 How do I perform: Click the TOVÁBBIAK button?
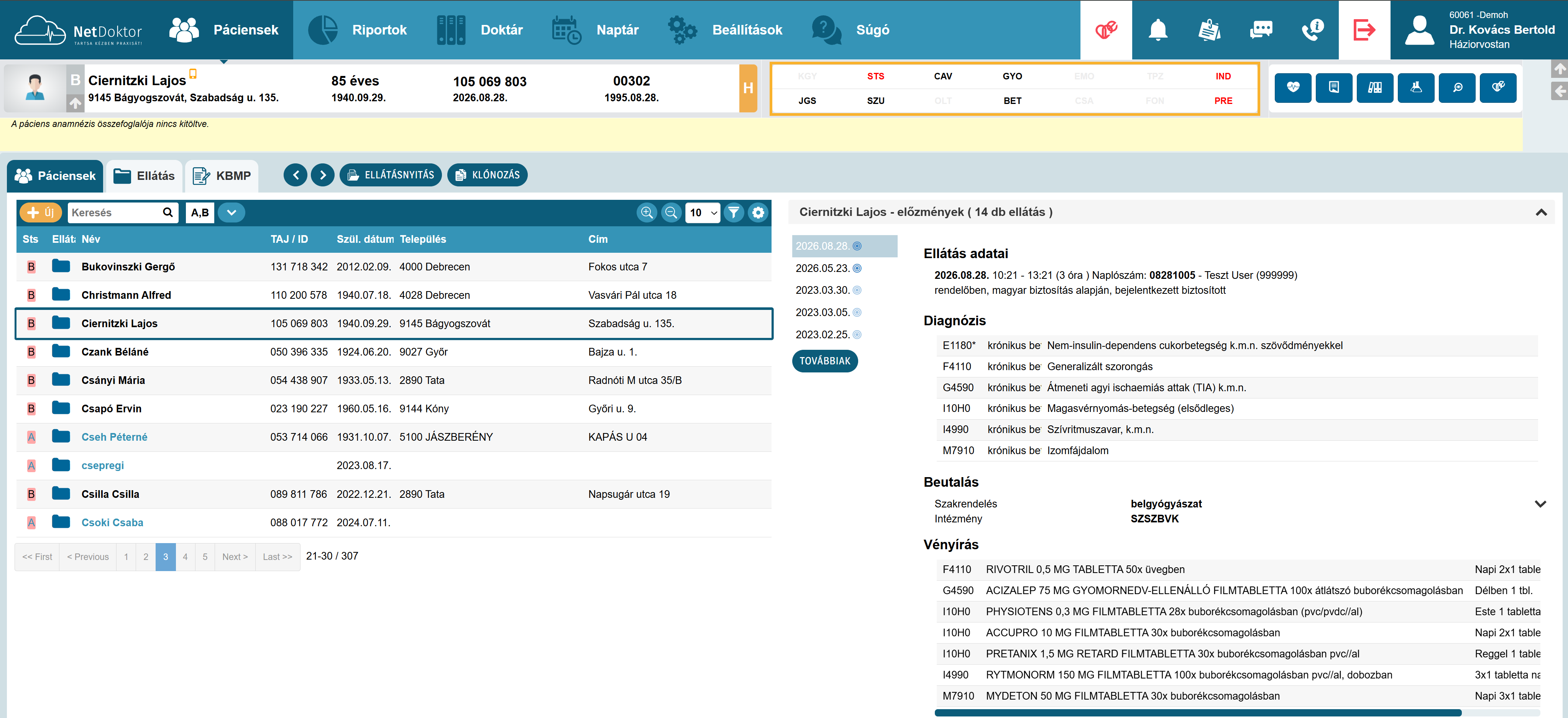coord(825,361)
